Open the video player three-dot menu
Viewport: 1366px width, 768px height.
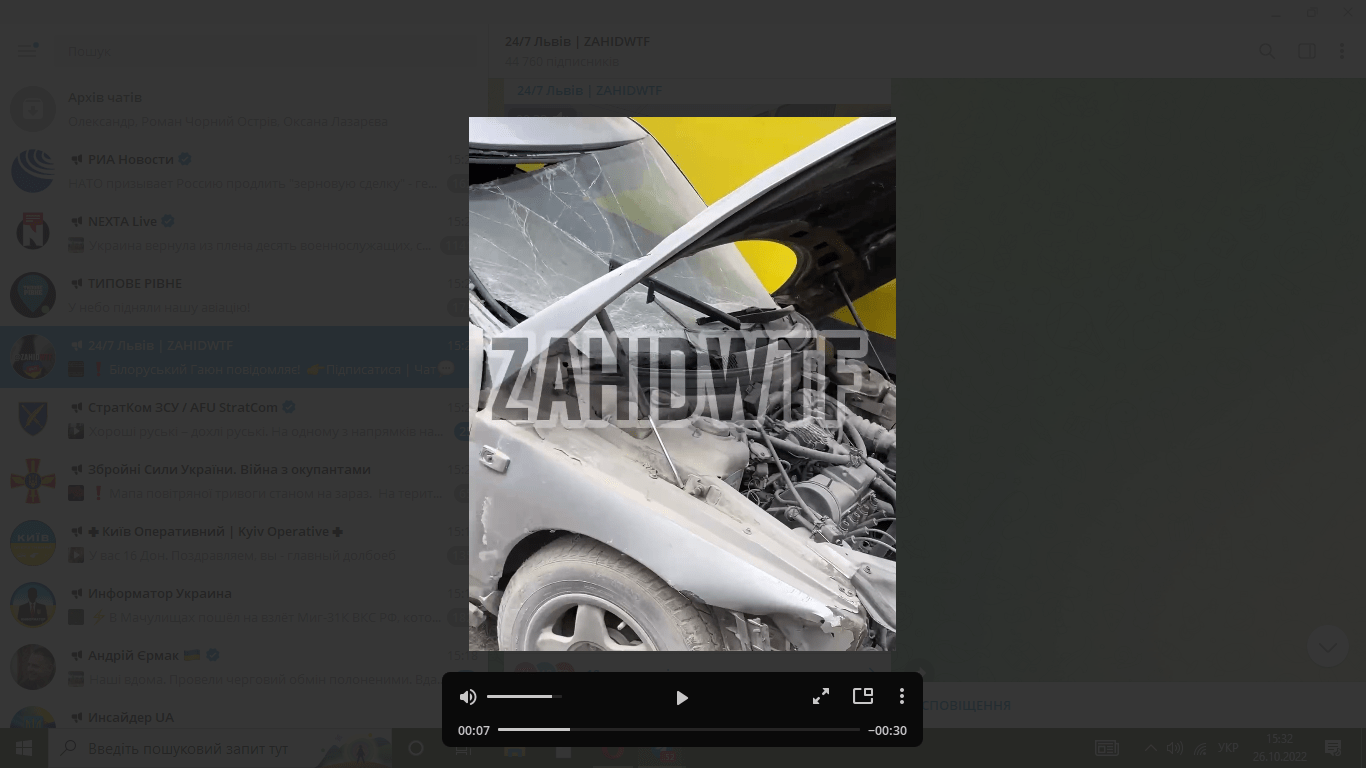click(902, 696)
